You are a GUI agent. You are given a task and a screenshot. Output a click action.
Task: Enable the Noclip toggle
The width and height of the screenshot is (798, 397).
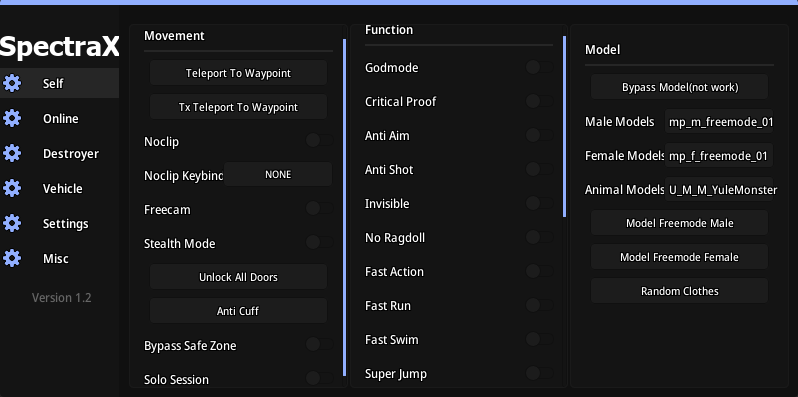click(x=319, y=140)
